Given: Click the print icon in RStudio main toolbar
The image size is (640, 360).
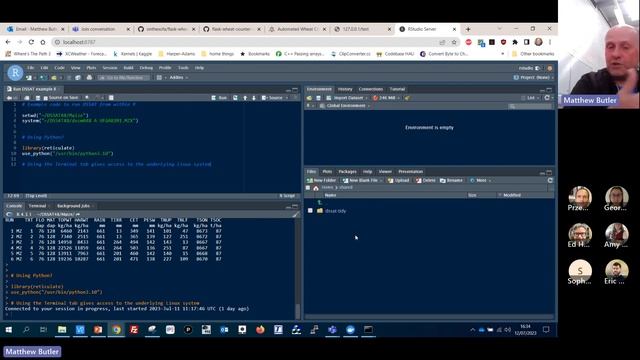Looking at the screenshot, I should pyautogui.click(x=89, y=78).
